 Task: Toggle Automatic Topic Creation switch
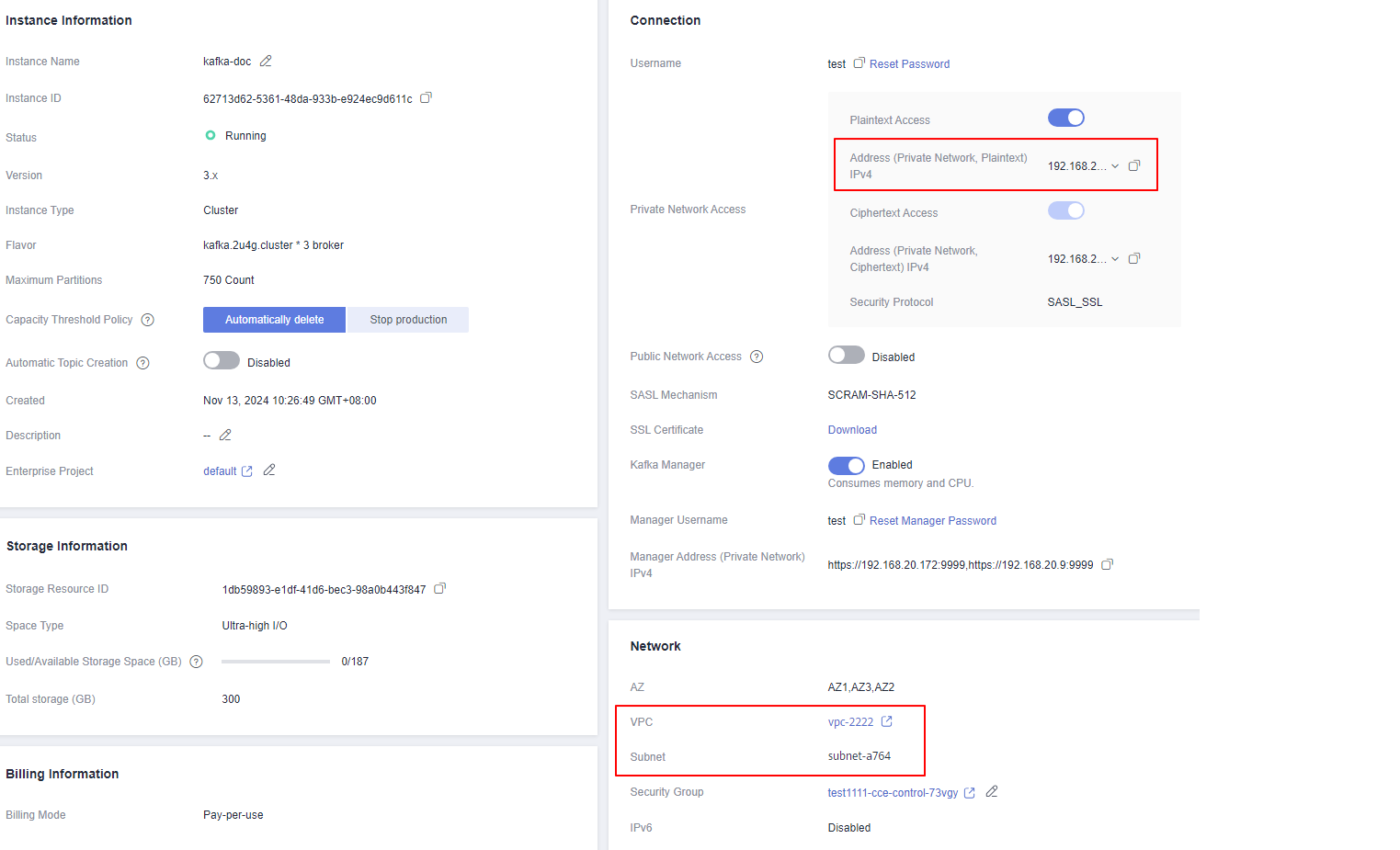click(222, 360)
